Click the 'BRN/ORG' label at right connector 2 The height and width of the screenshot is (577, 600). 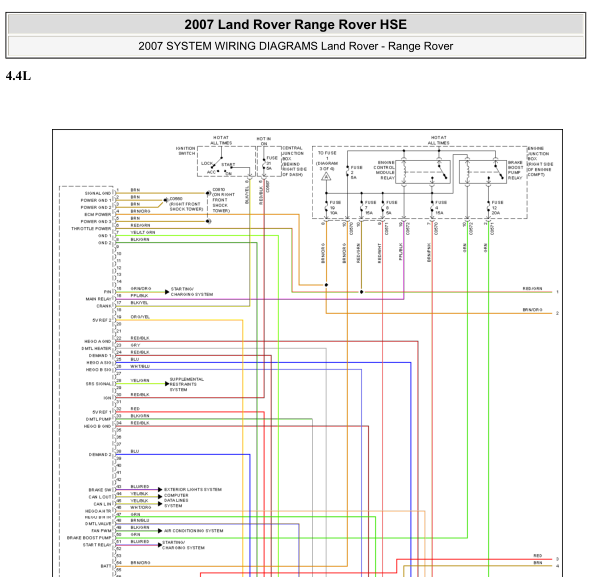[532, 310]
